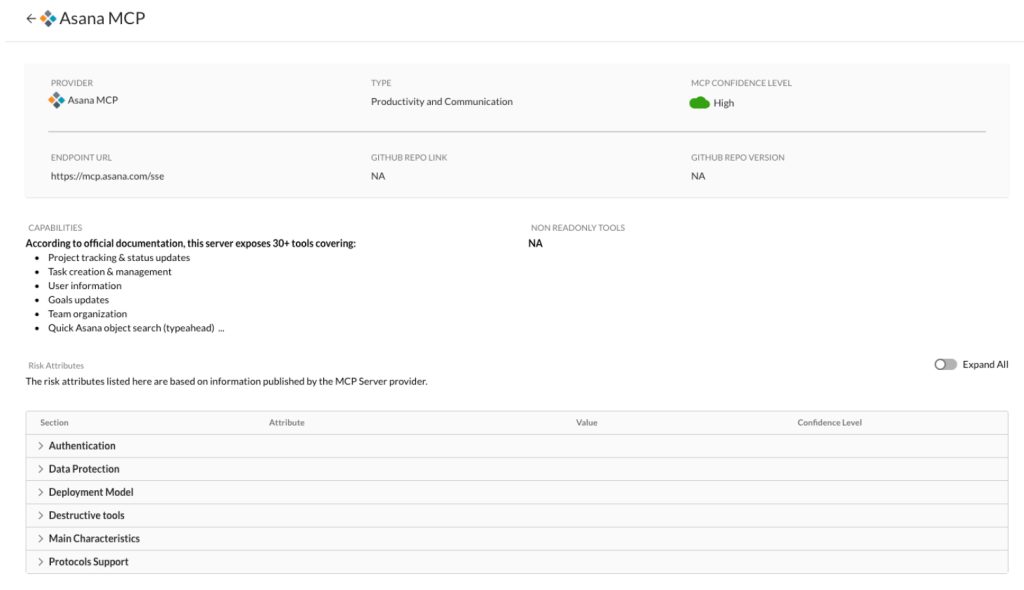Click the Risk Attributes heading
Image resolution: width=1024 pixels, height=590 pixels.
pyautogui.click(x=56, y=365)
